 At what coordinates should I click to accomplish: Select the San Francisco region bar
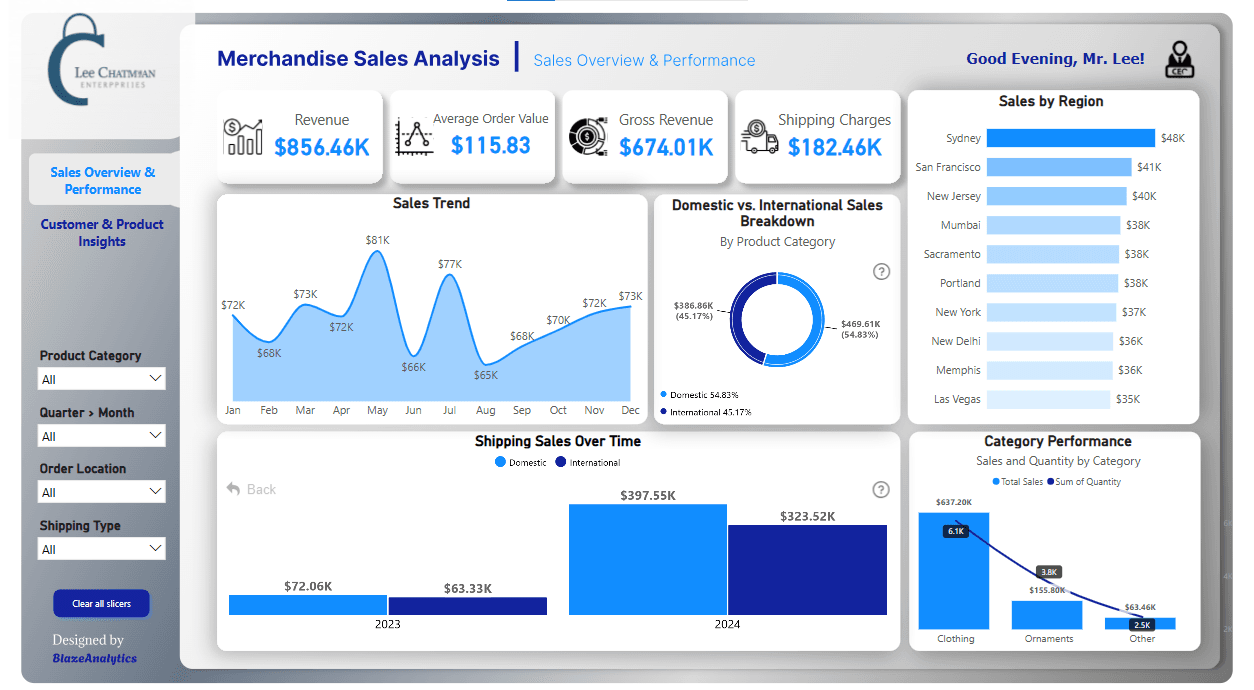1059,167
